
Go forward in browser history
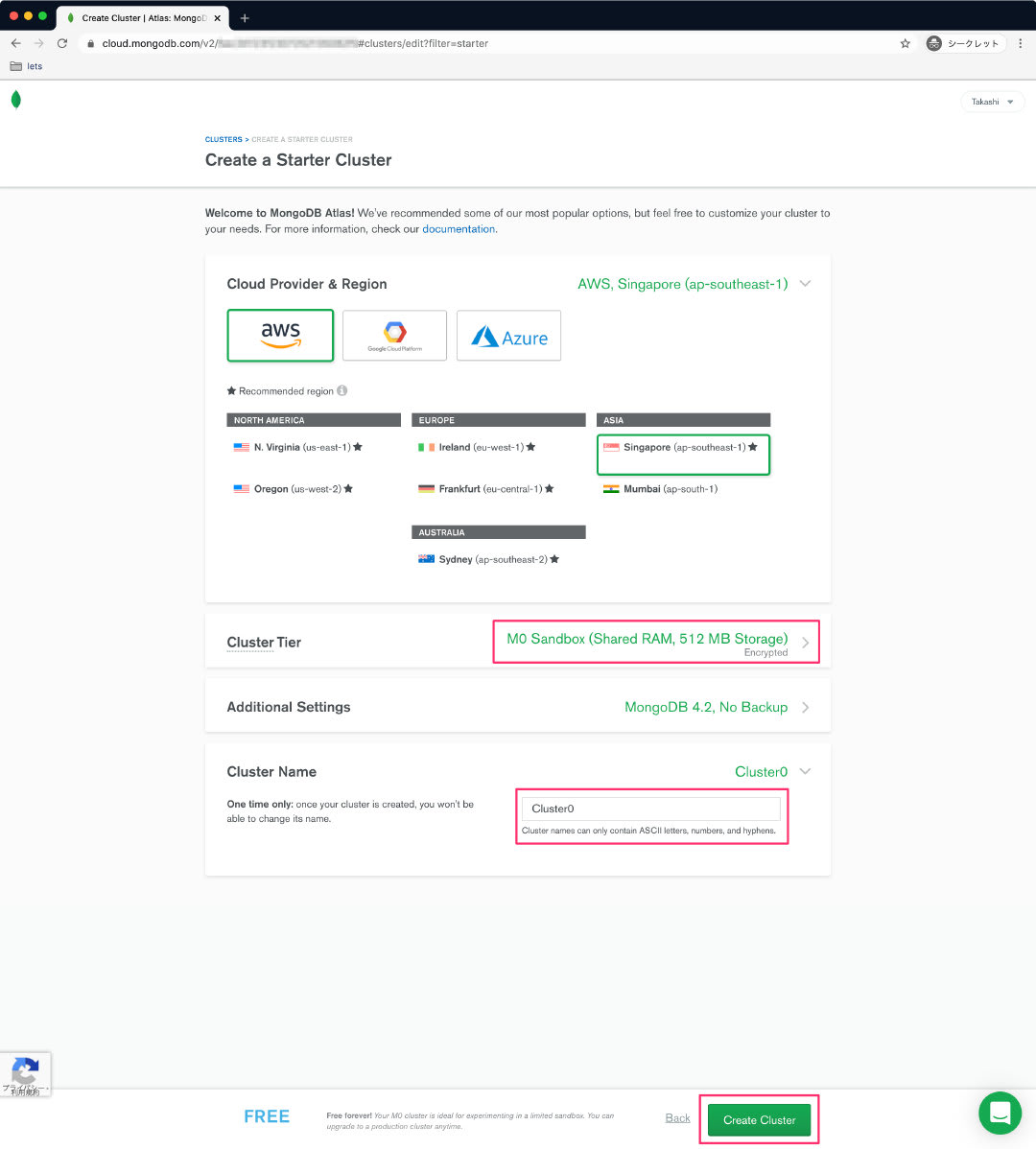[x=38, y=43]
